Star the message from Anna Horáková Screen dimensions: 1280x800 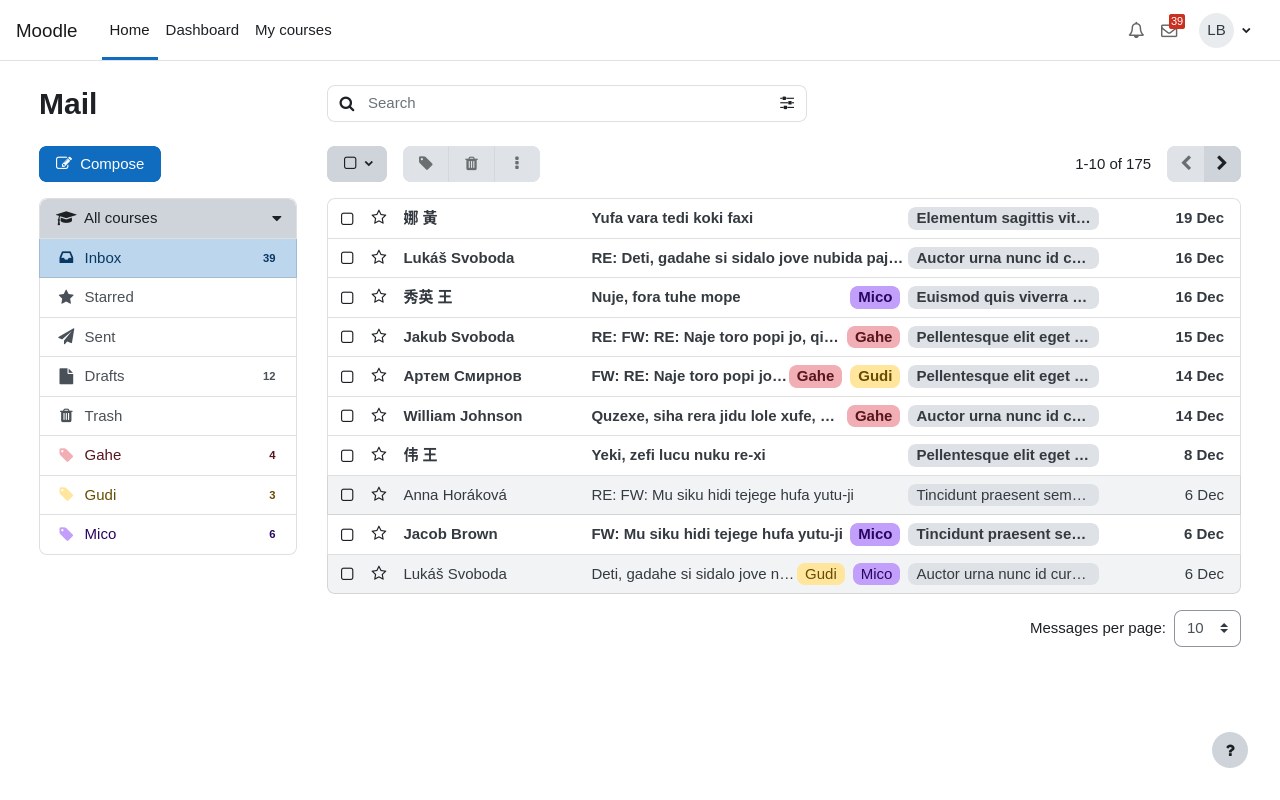[x=379, y=495]
